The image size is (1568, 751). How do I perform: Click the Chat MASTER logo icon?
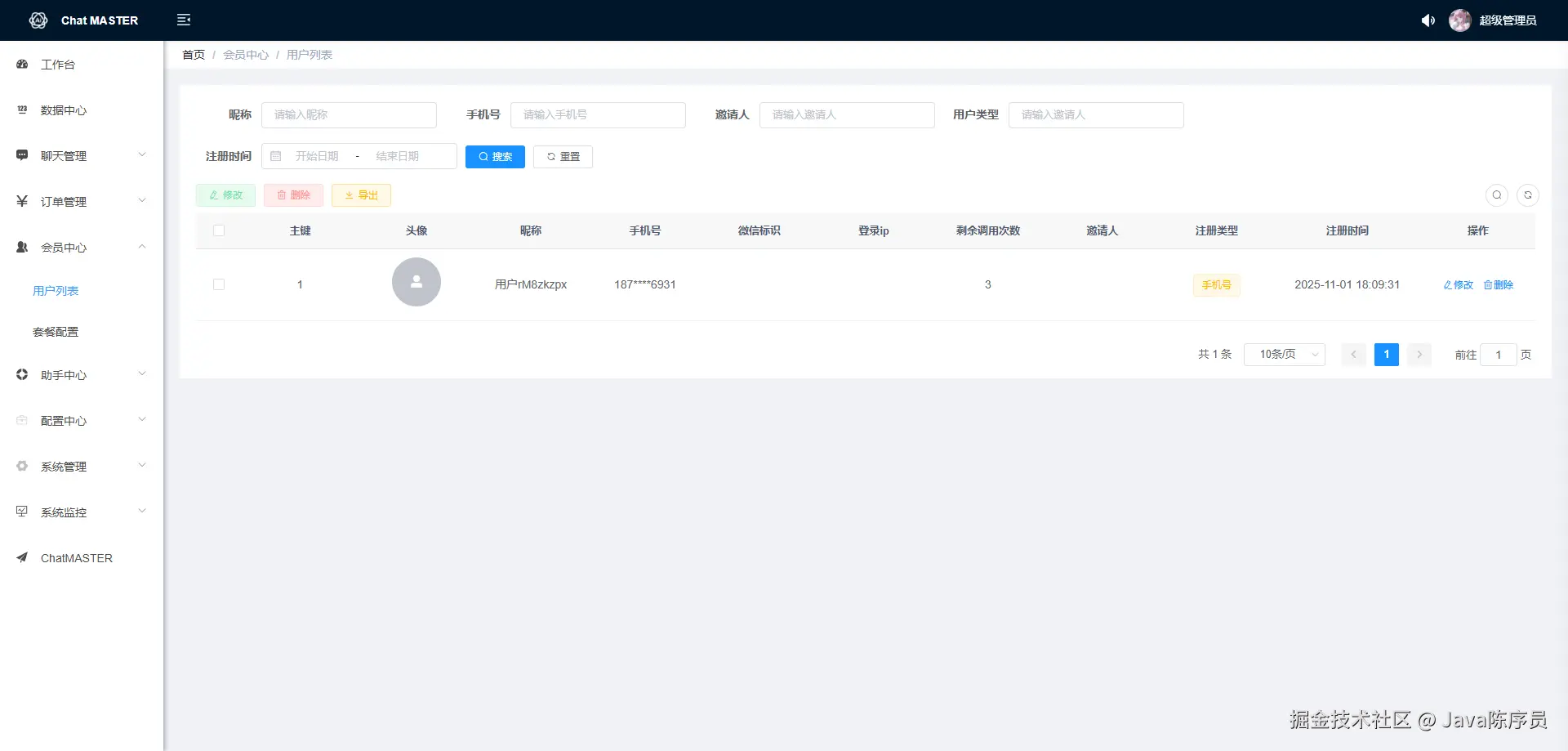pyautogui.click(x=38, y=20)
